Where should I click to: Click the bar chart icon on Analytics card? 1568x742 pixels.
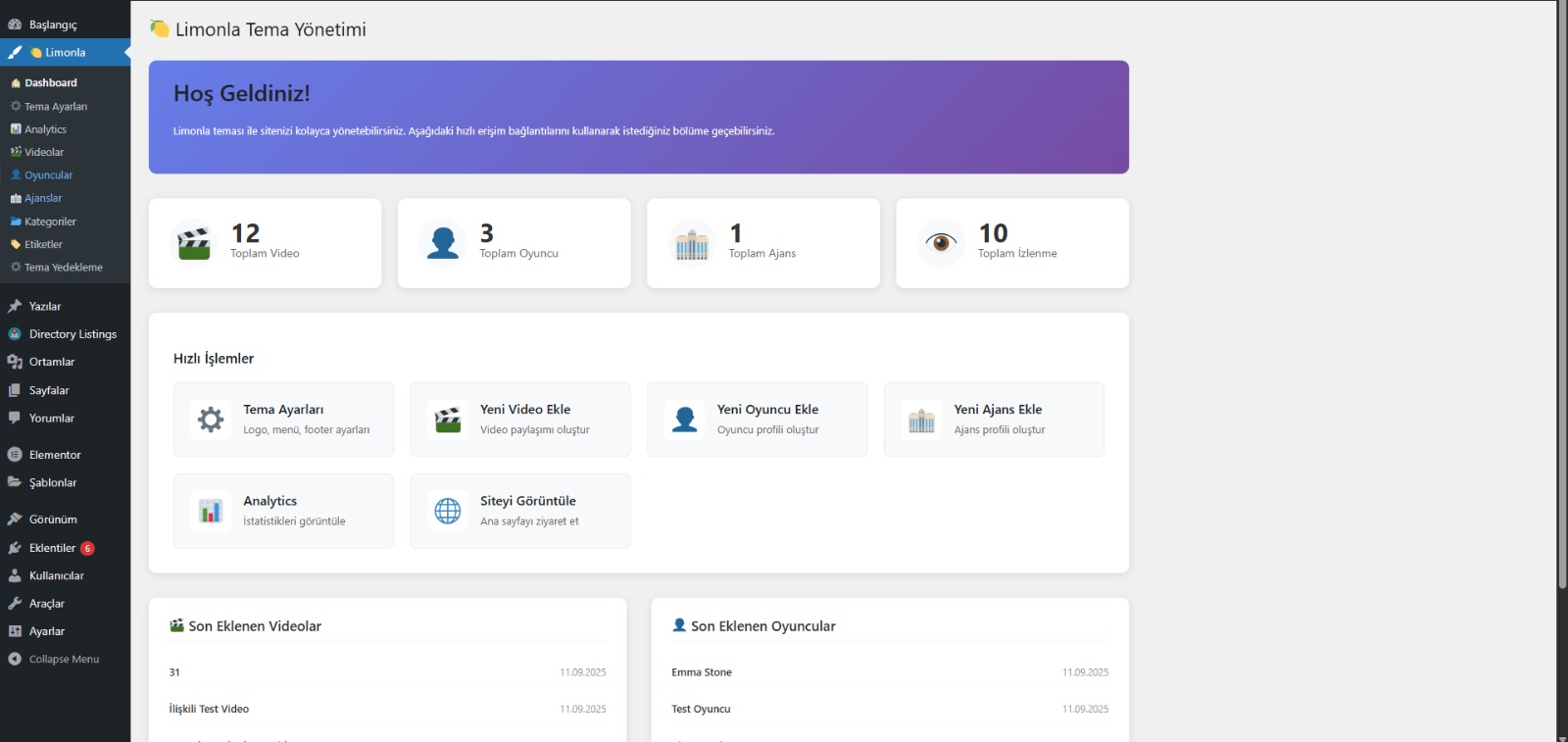click(211, 511)
